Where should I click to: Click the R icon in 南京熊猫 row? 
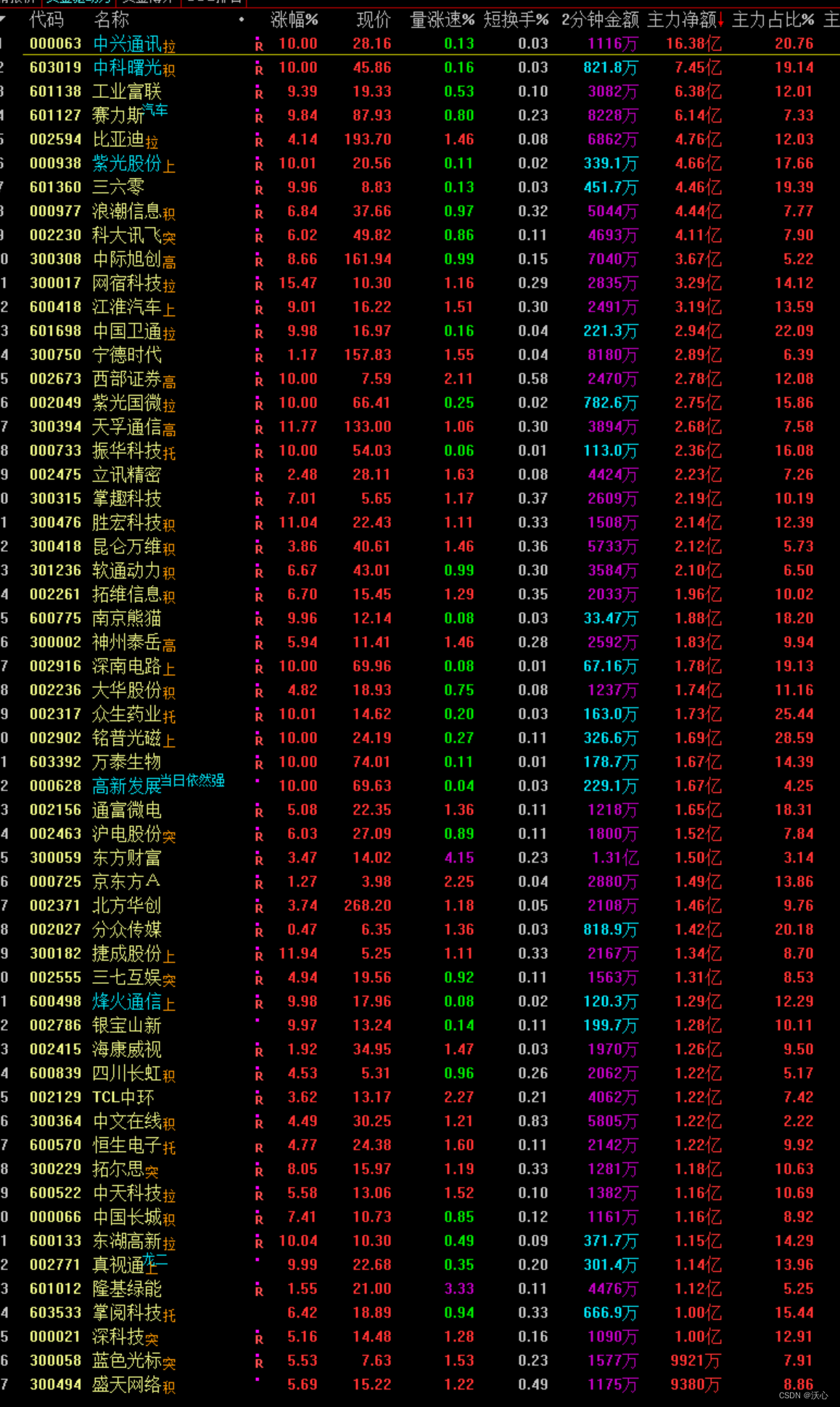coord(259,620)
